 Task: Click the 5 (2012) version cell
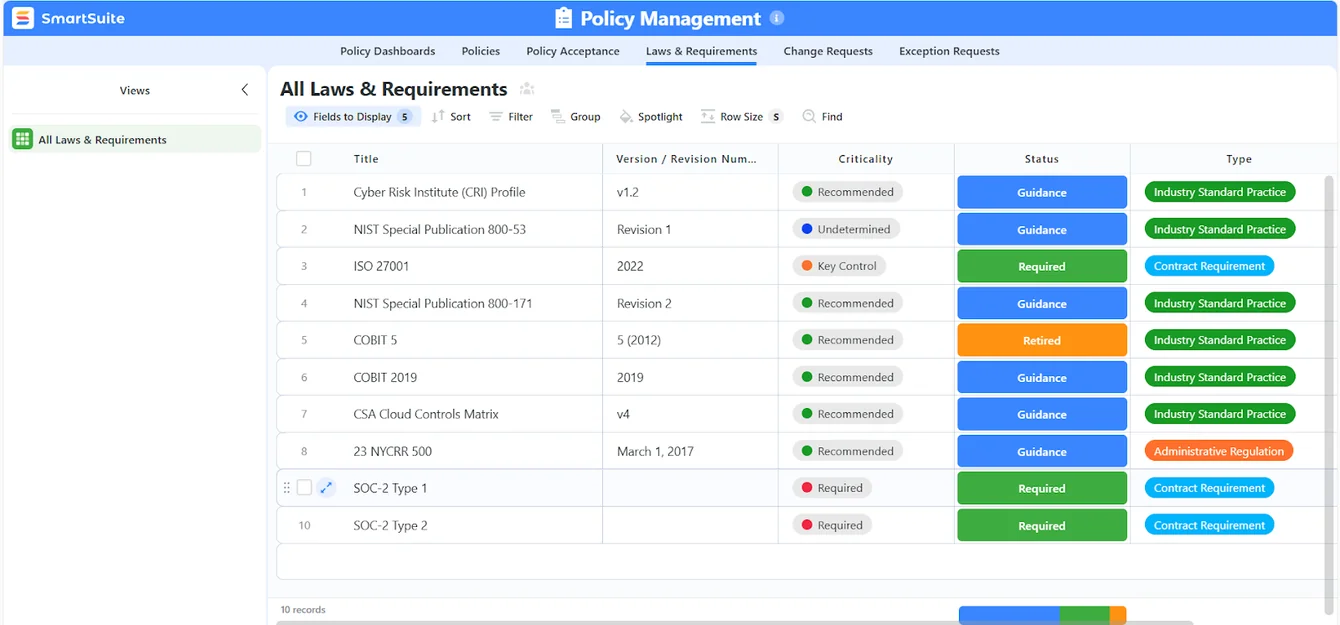pyautogui.click(x=690, y=340)
